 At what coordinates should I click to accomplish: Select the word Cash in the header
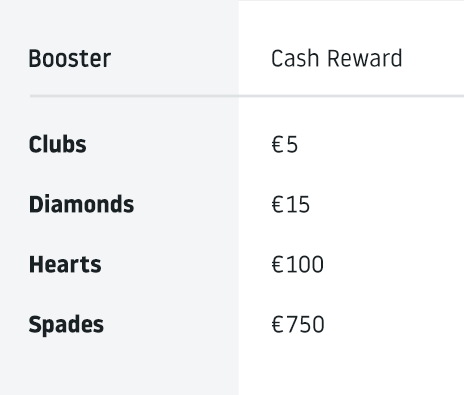pos(295,59)
